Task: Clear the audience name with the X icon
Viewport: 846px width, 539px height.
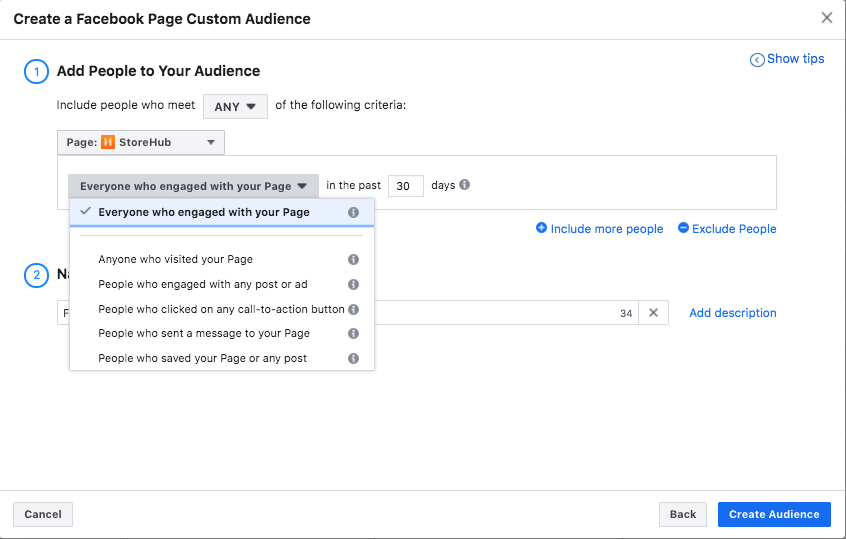Action: tap(653, 312)
